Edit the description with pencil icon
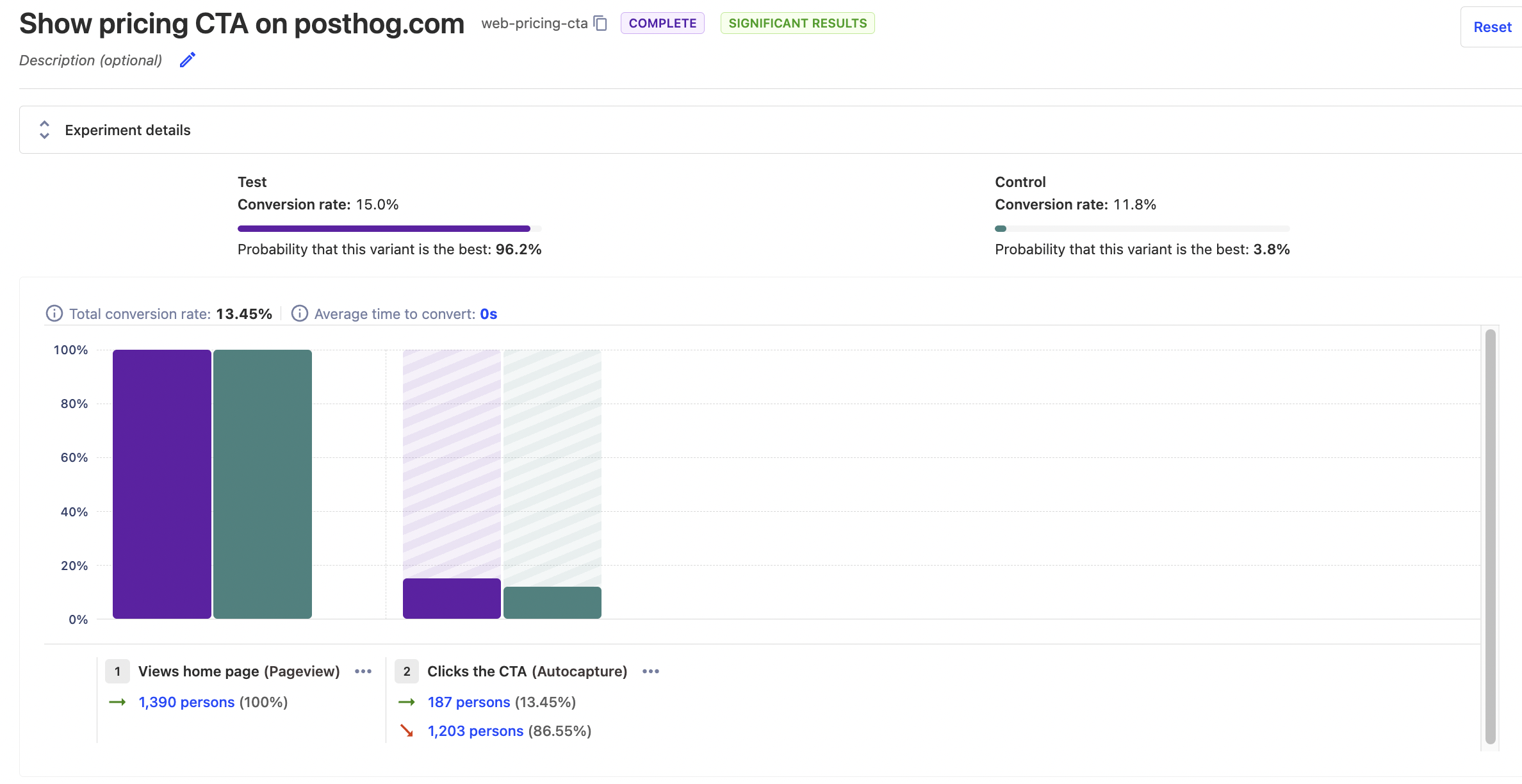Image resolution: width=1522 pixels, height=784 pixels. pyautogui.click(x=187, y=60)
